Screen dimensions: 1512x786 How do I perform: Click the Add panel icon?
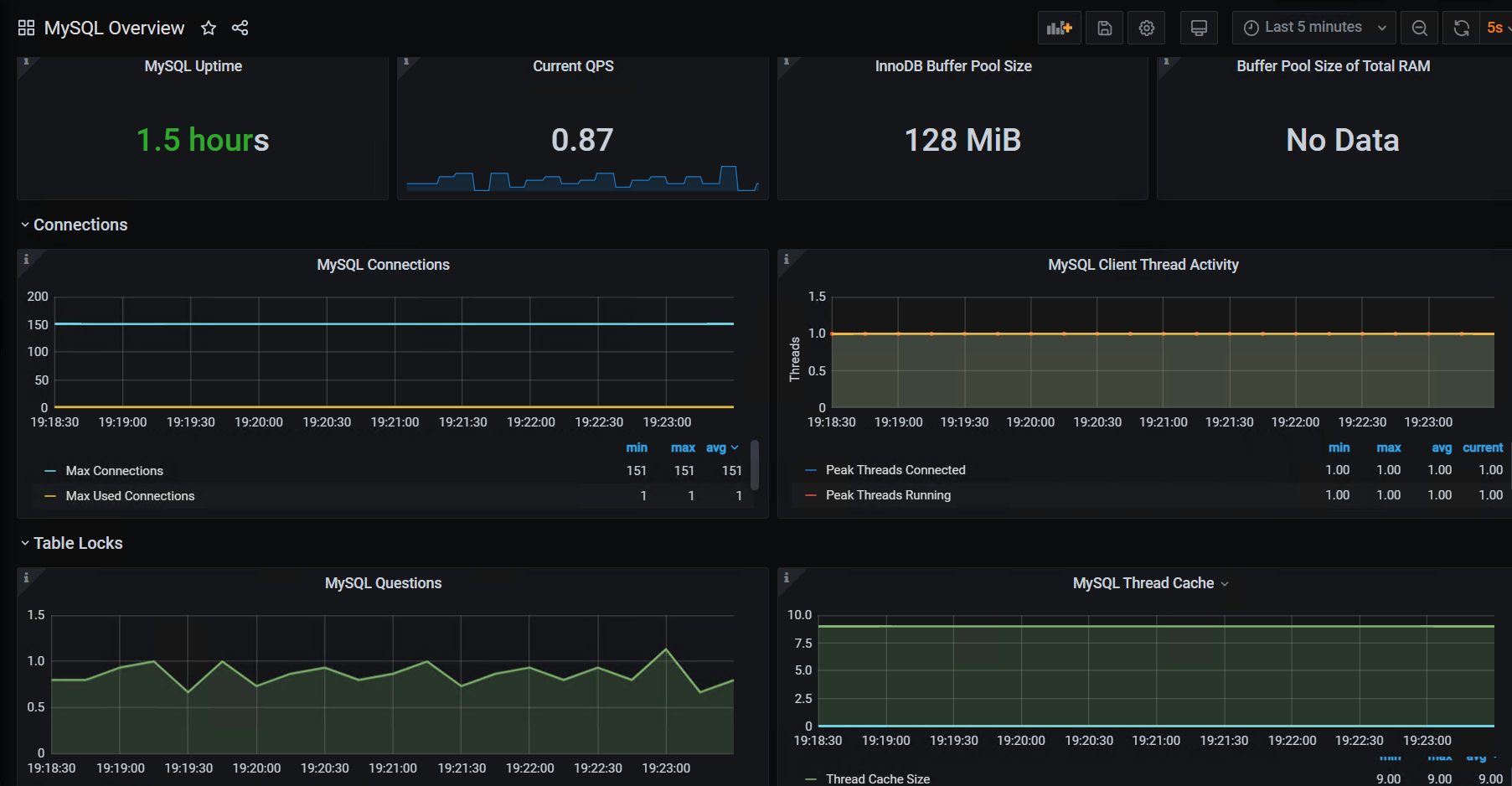(1059, 28)
